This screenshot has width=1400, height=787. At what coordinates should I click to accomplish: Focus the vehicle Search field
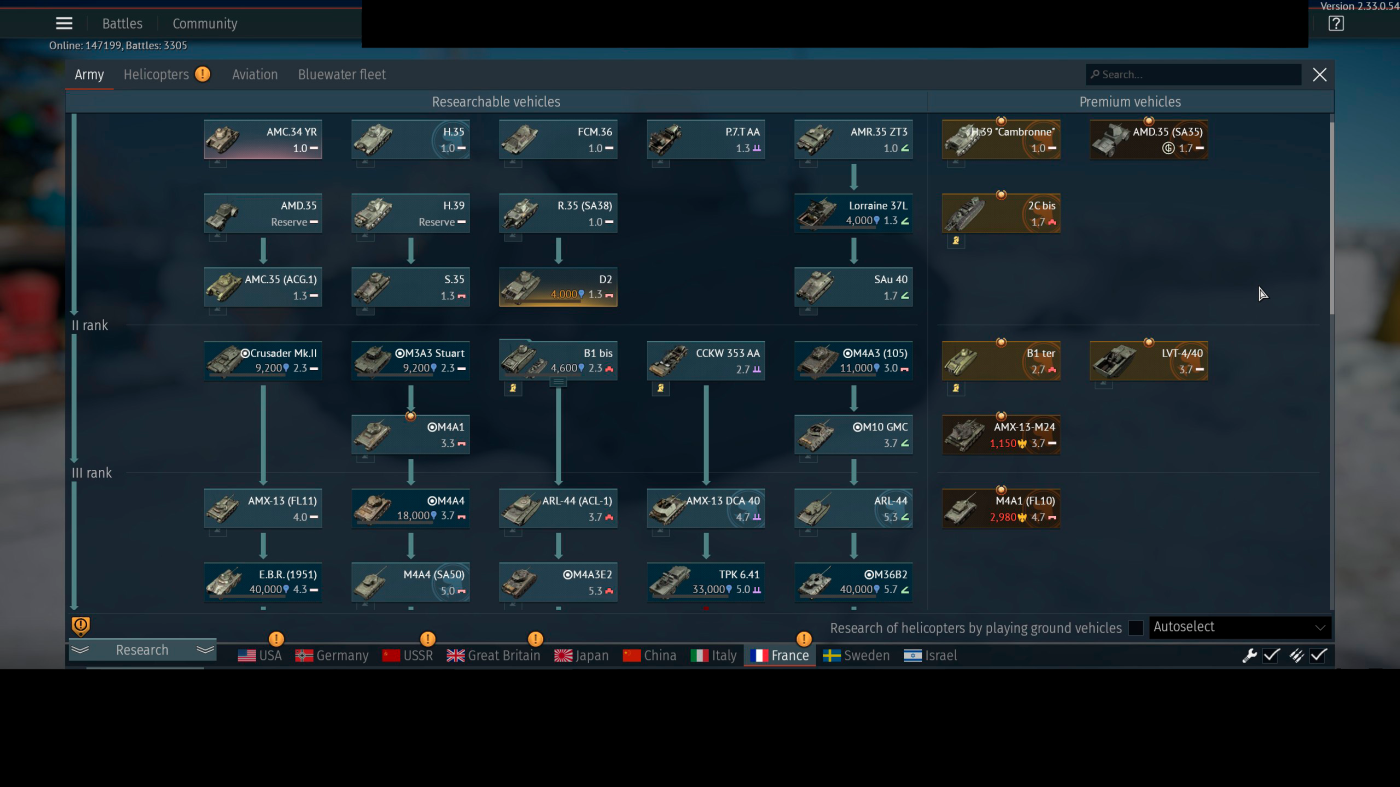(x=1194, y=75)
